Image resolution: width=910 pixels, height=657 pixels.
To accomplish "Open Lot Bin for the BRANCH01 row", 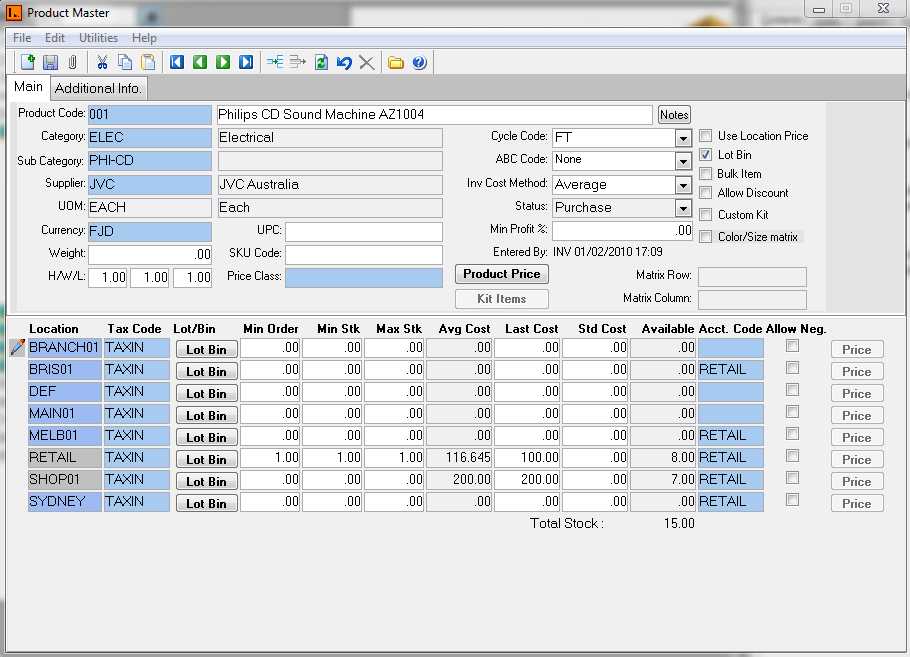I will click(x=206, y=349).
